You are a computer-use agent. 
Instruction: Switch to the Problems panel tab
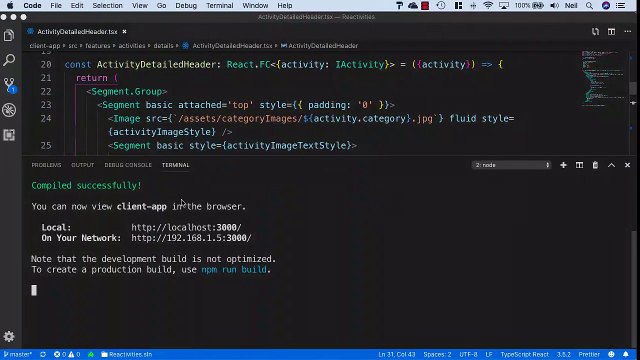tap(46, 165)
